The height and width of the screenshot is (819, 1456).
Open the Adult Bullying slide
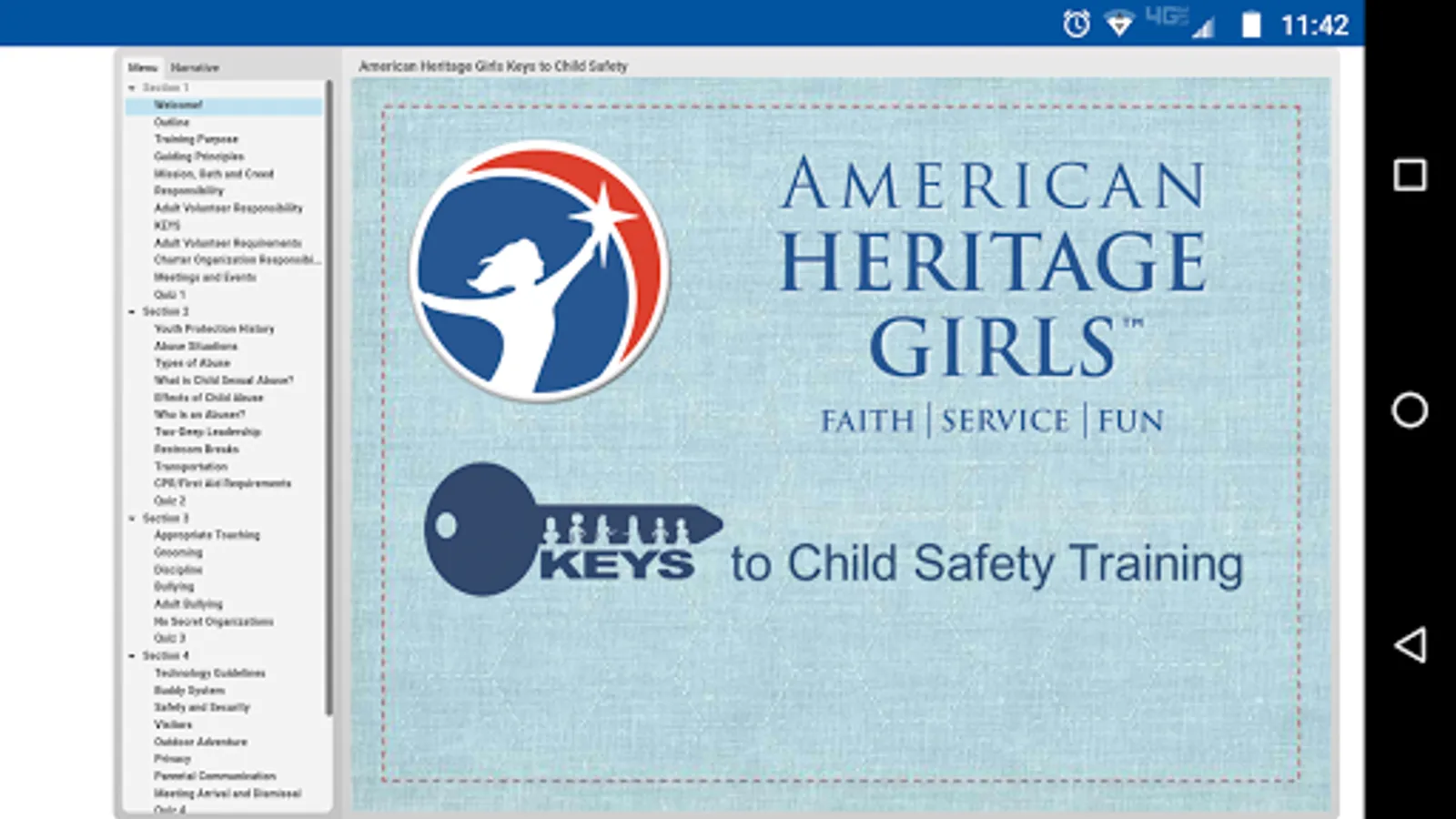(188, 604)
